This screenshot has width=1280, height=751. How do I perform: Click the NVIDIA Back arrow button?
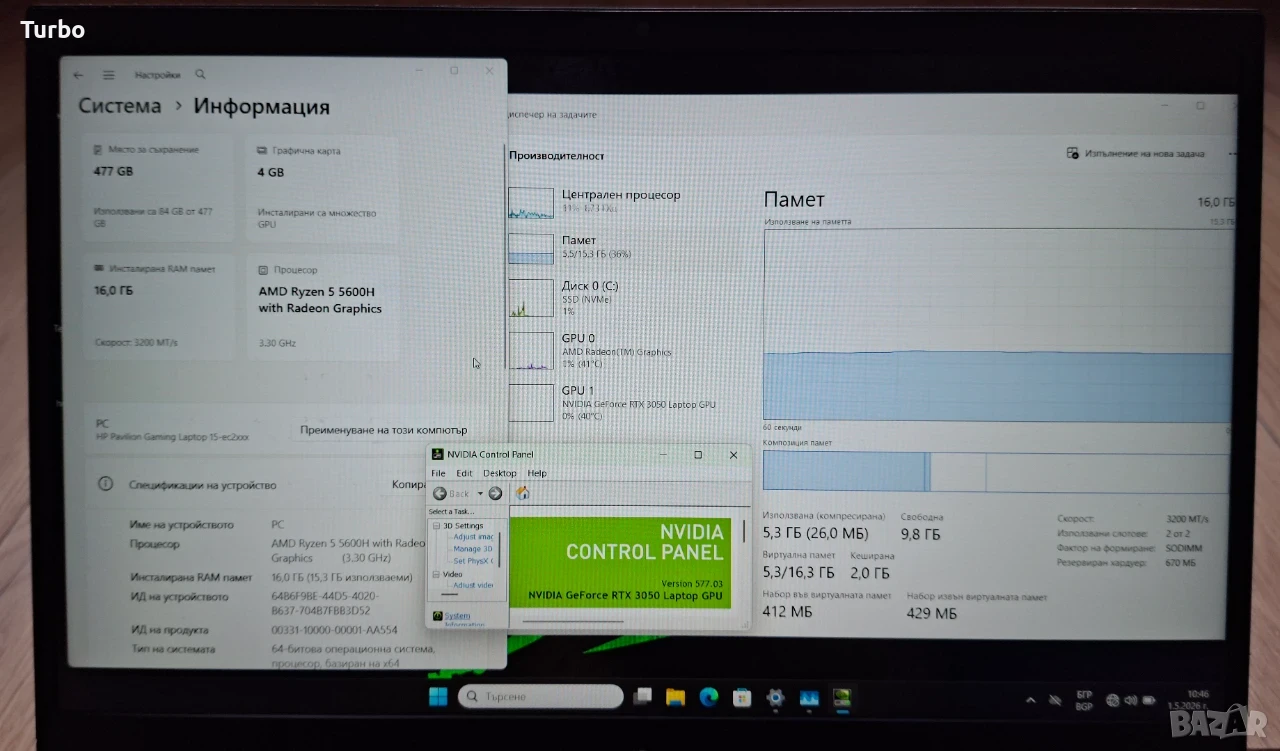440,493
